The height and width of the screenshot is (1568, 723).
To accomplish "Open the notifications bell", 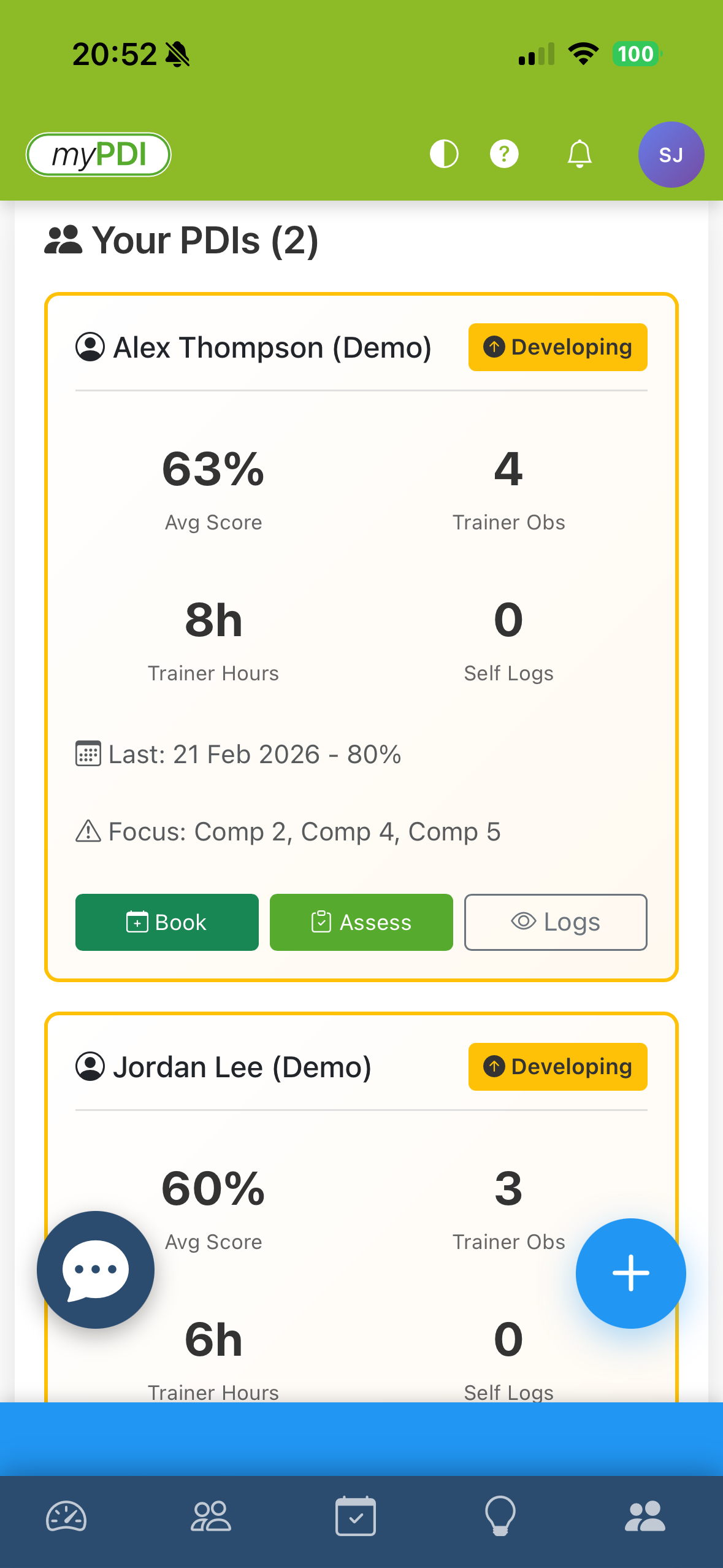I will tap(580, 154).
